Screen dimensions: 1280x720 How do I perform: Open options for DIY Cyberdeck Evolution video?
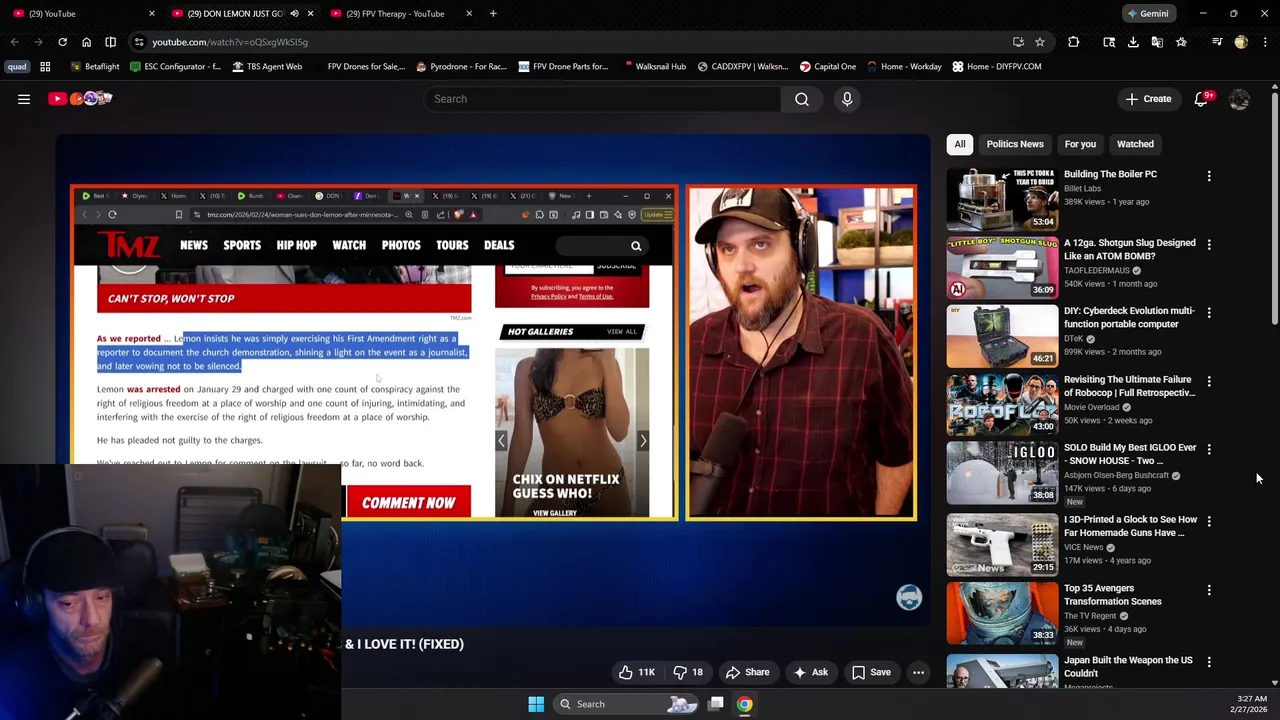pyautogui.click(x=1209, y=312)
